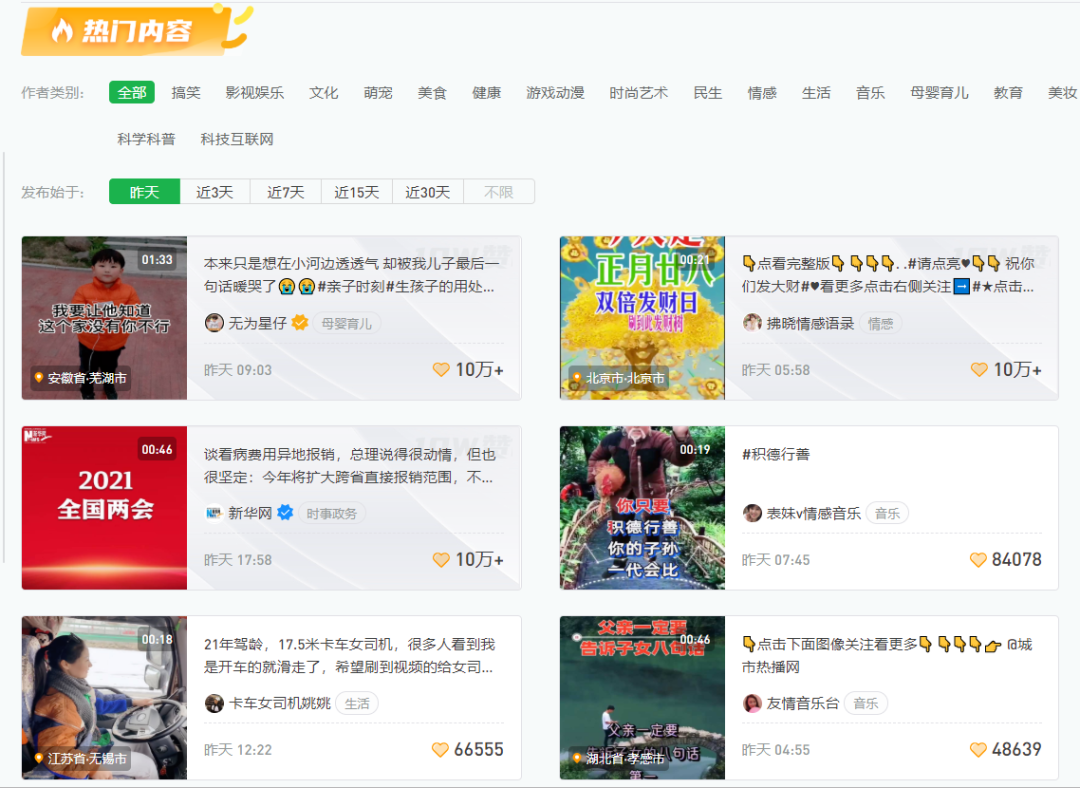The width and height of the screenshot is (1080, 788).
Task: Select the 全部 author category filter
Action: pos(132,92)
